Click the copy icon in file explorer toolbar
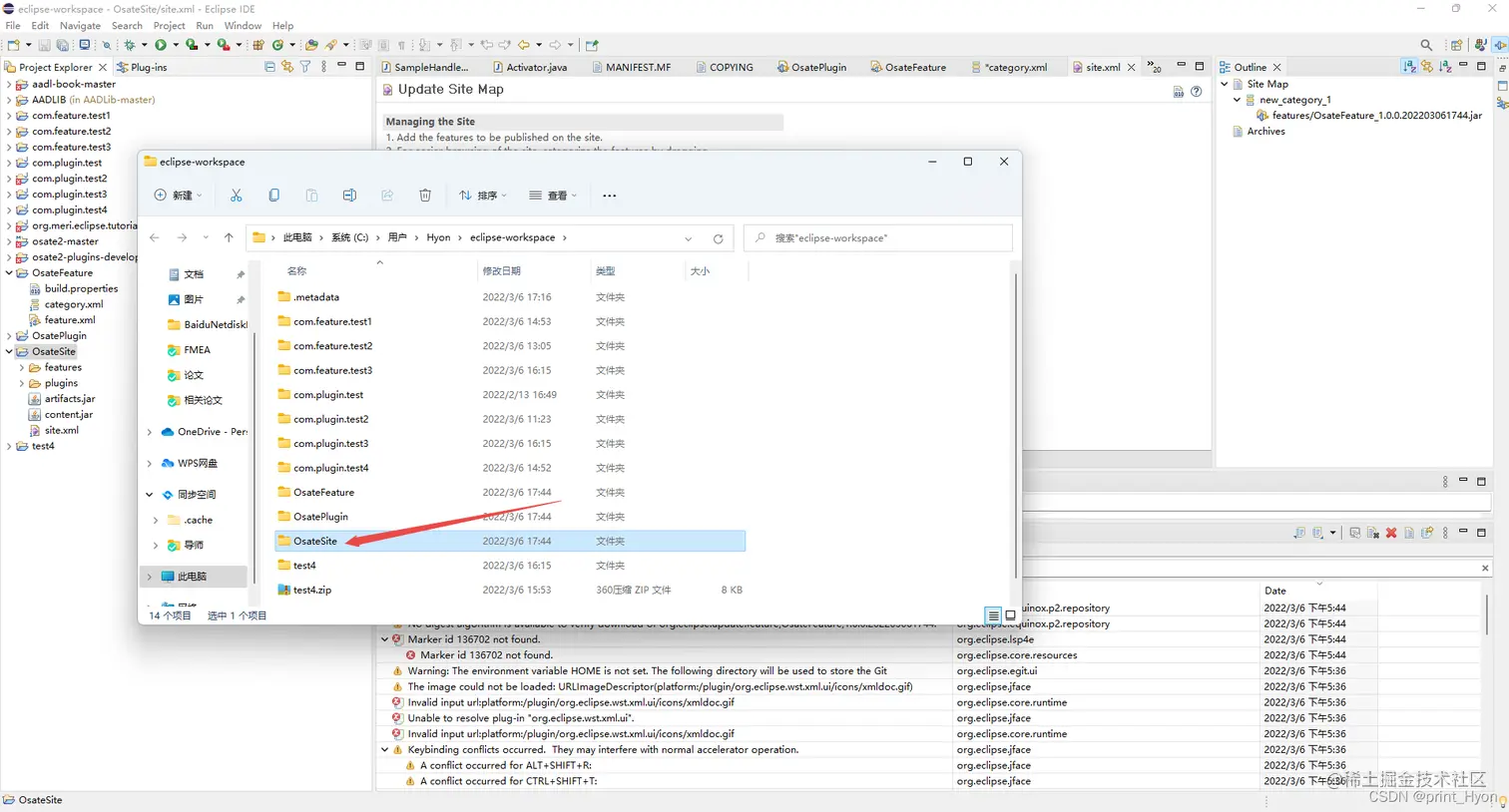The image size is (1509, 812). pyautogui.click(x=273, y=196)
